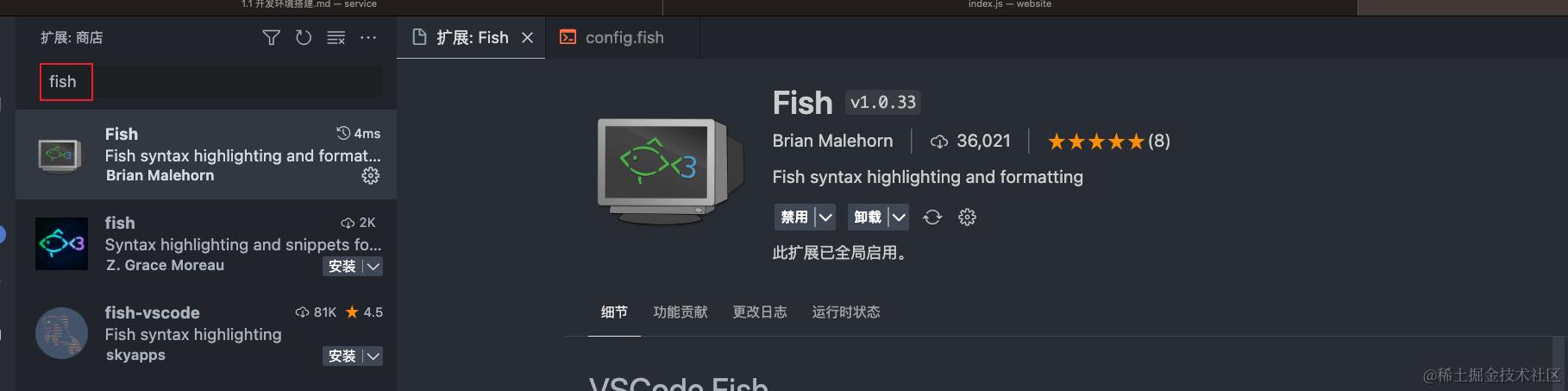
Task: Refresh the extensions marketplace list
Action: coord(304,38)
